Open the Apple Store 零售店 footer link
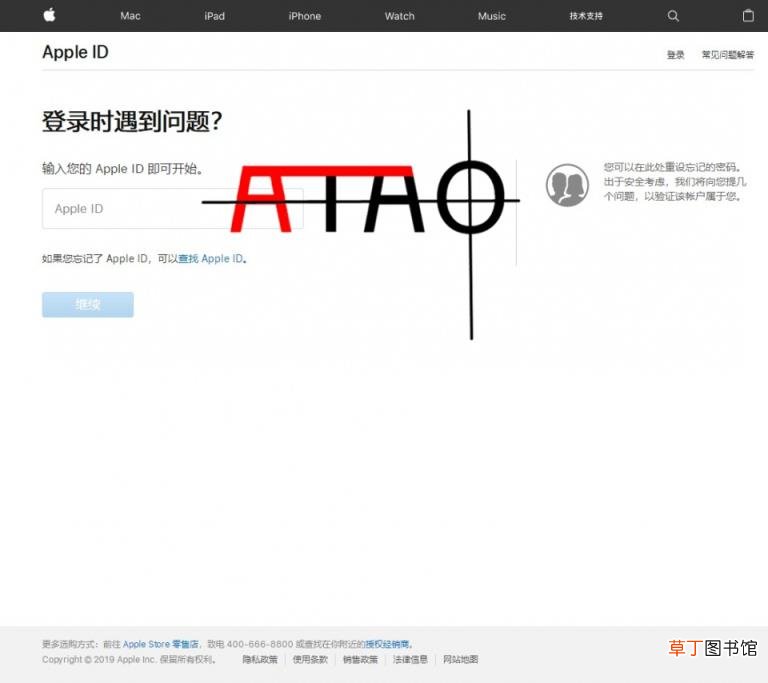This screenshot has width=768, height=683. 161,644
